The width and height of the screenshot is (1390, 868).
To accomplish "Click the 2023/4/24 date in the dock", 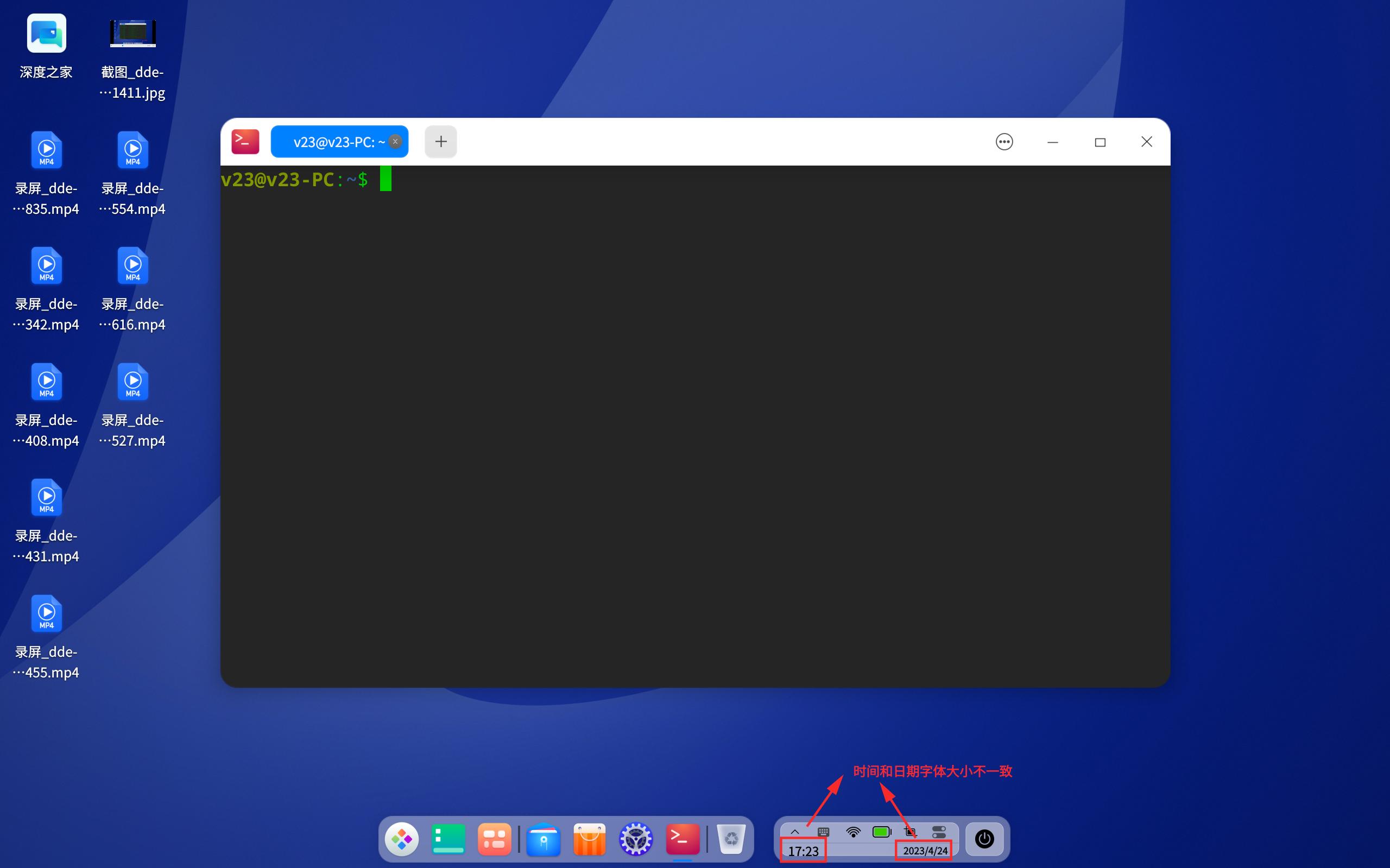I will (925, 851).
